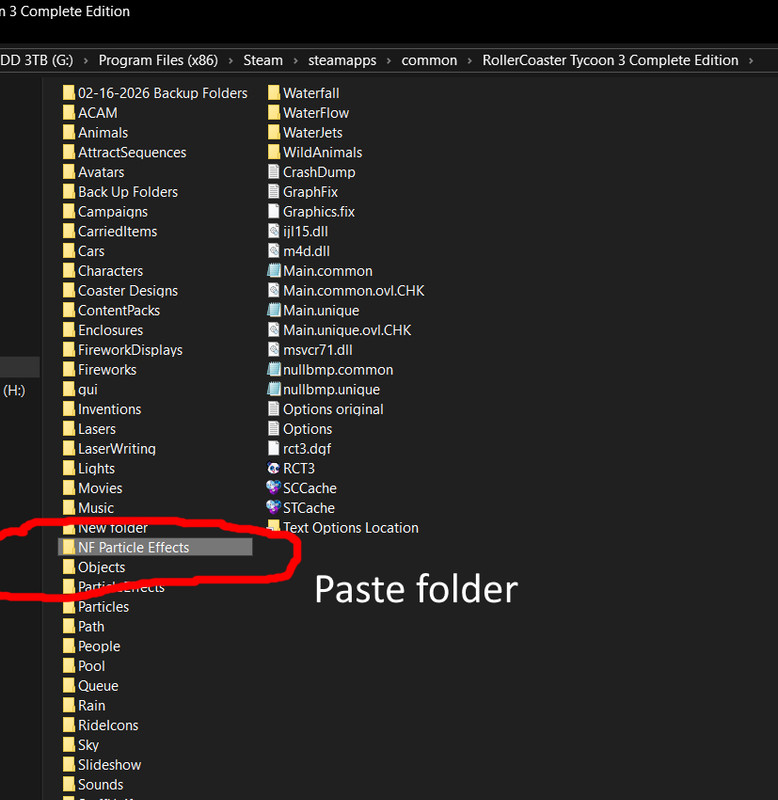Image resolution: width=778 pixels, height=800 pixels.
Task: Select the Back Up Folders entry
Action: pos(128,192)
